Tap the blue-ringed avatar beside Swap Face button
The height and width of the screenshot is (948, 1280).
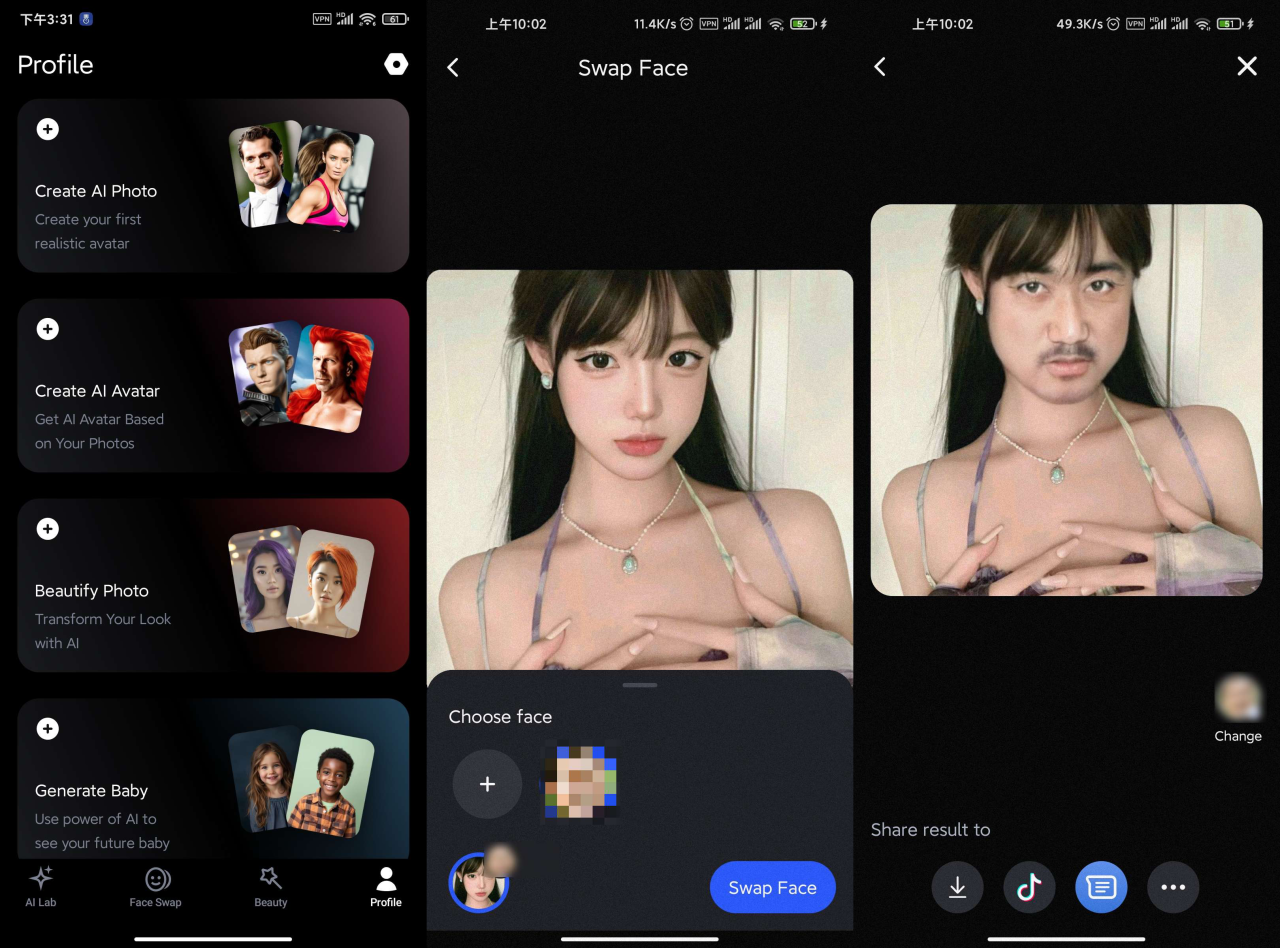[x=480, y=883]
